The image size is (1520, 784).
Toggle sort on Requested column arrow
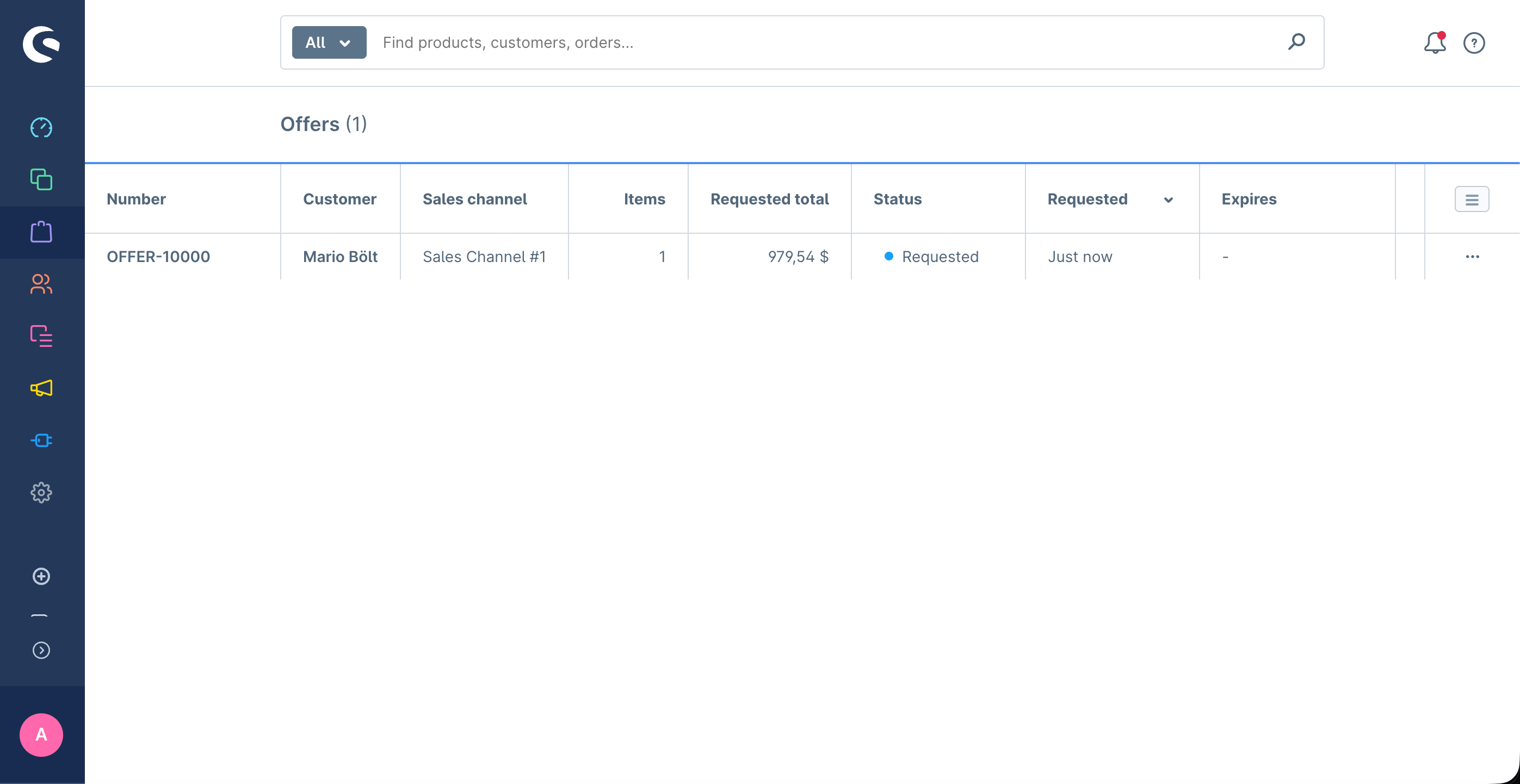coord(1167,200)
